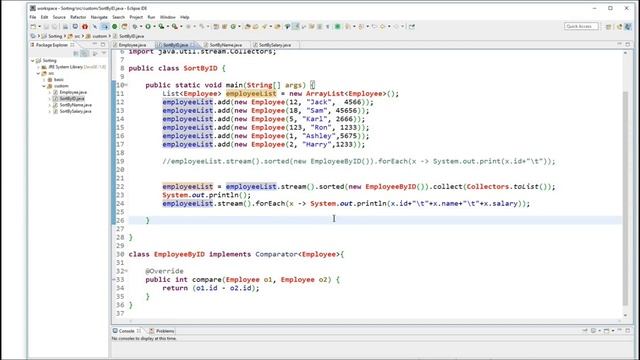Click the New Java Class green C icon
This screenshot has width=640, height=360.
click(233, 27)
